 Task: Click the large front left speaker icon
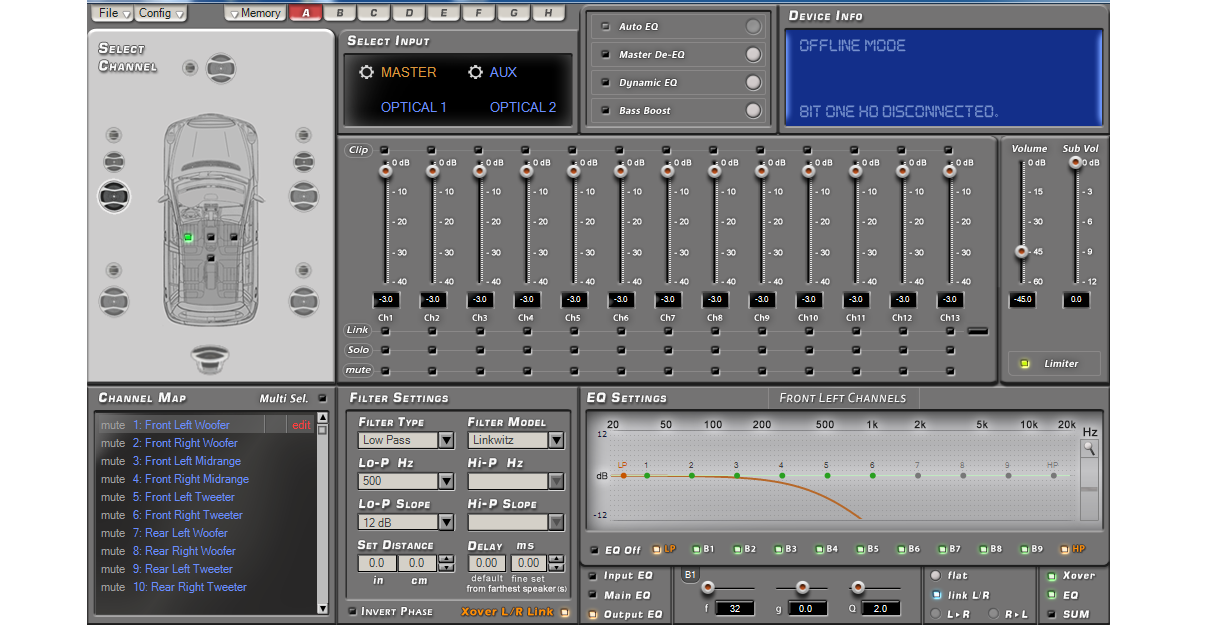114,196
